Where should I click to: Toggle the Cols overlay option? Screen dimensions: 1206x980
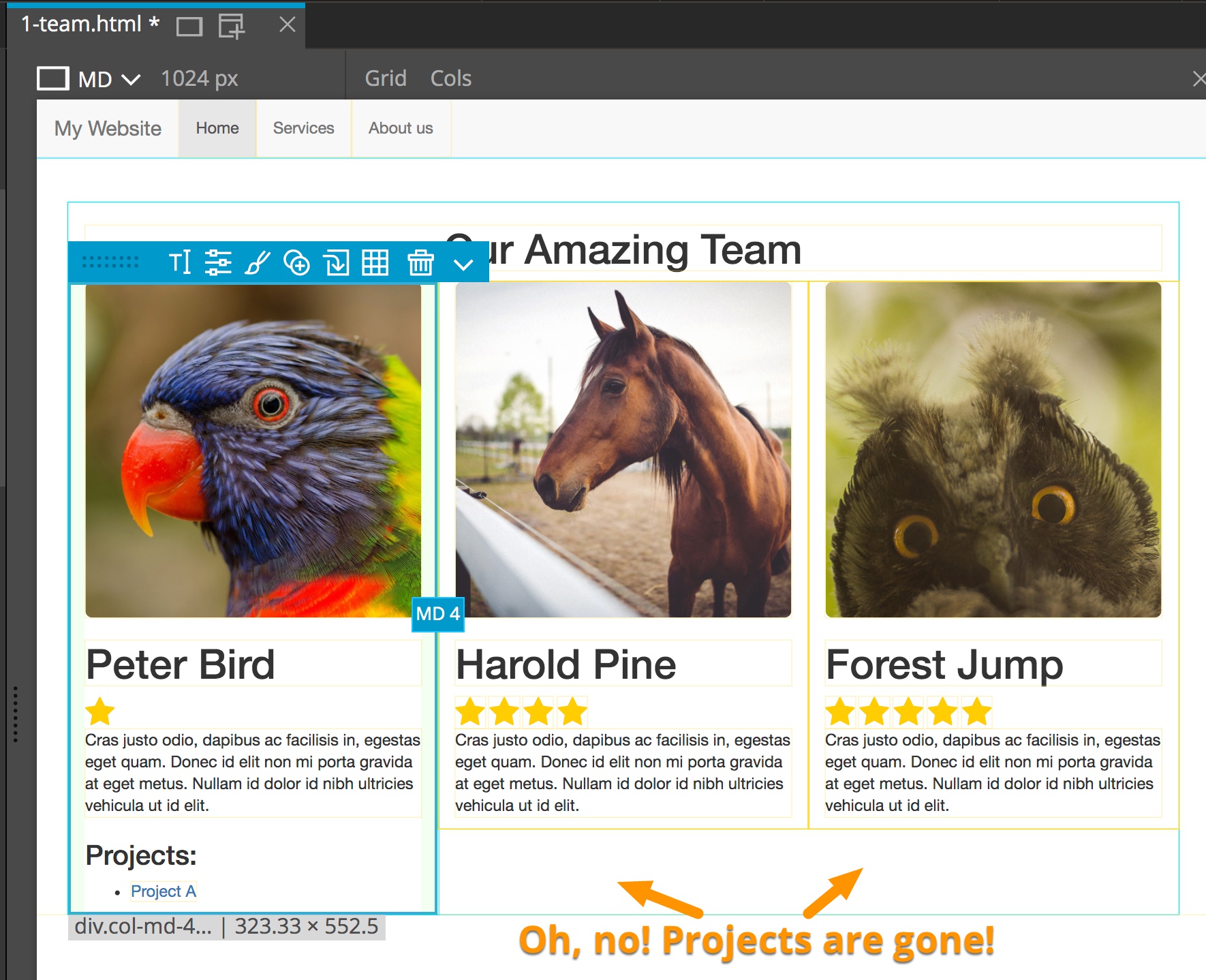pos(451,78)
